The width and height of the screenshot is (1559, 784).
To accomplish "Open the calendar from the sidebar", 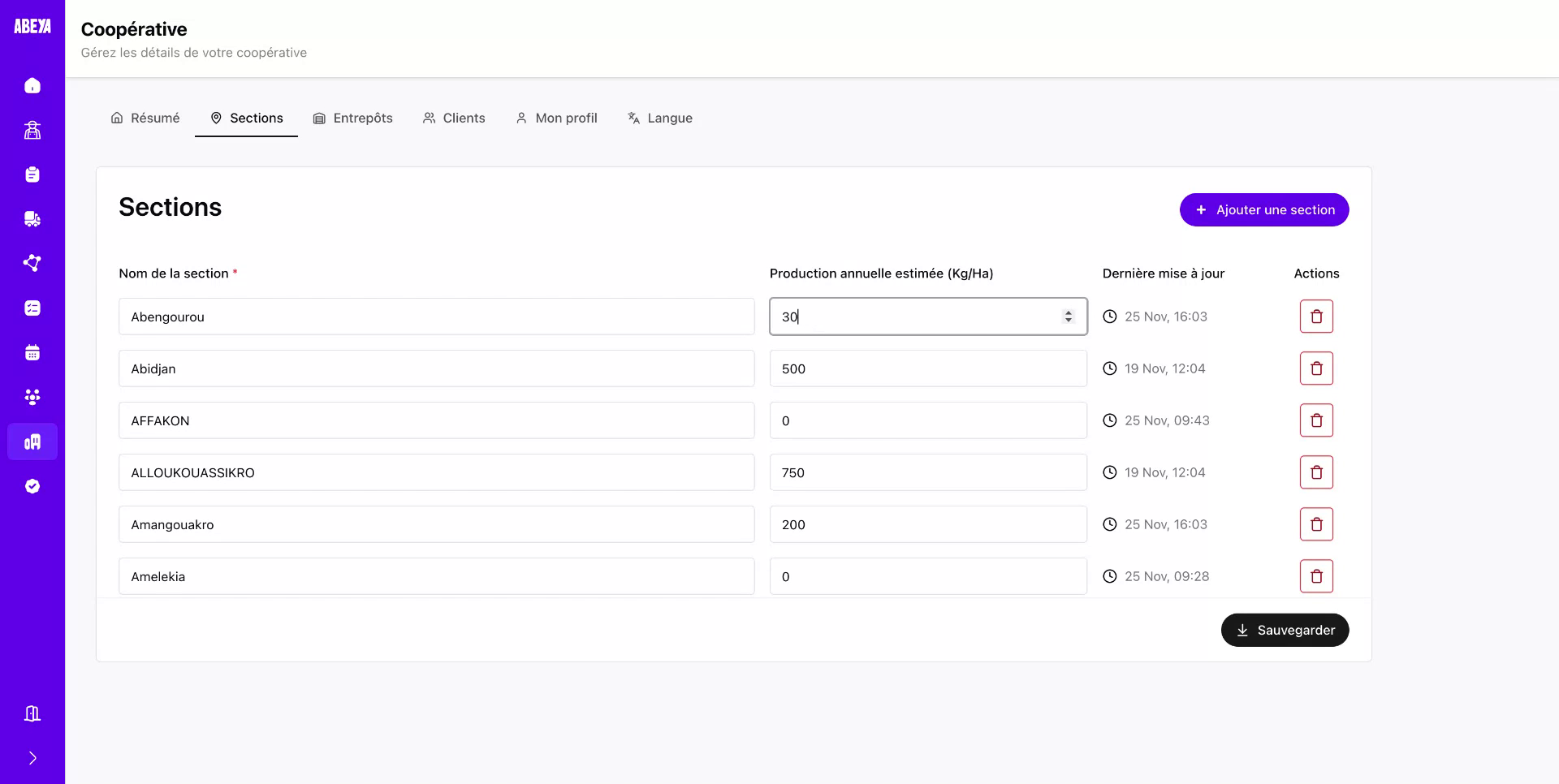I will point(32,352).
